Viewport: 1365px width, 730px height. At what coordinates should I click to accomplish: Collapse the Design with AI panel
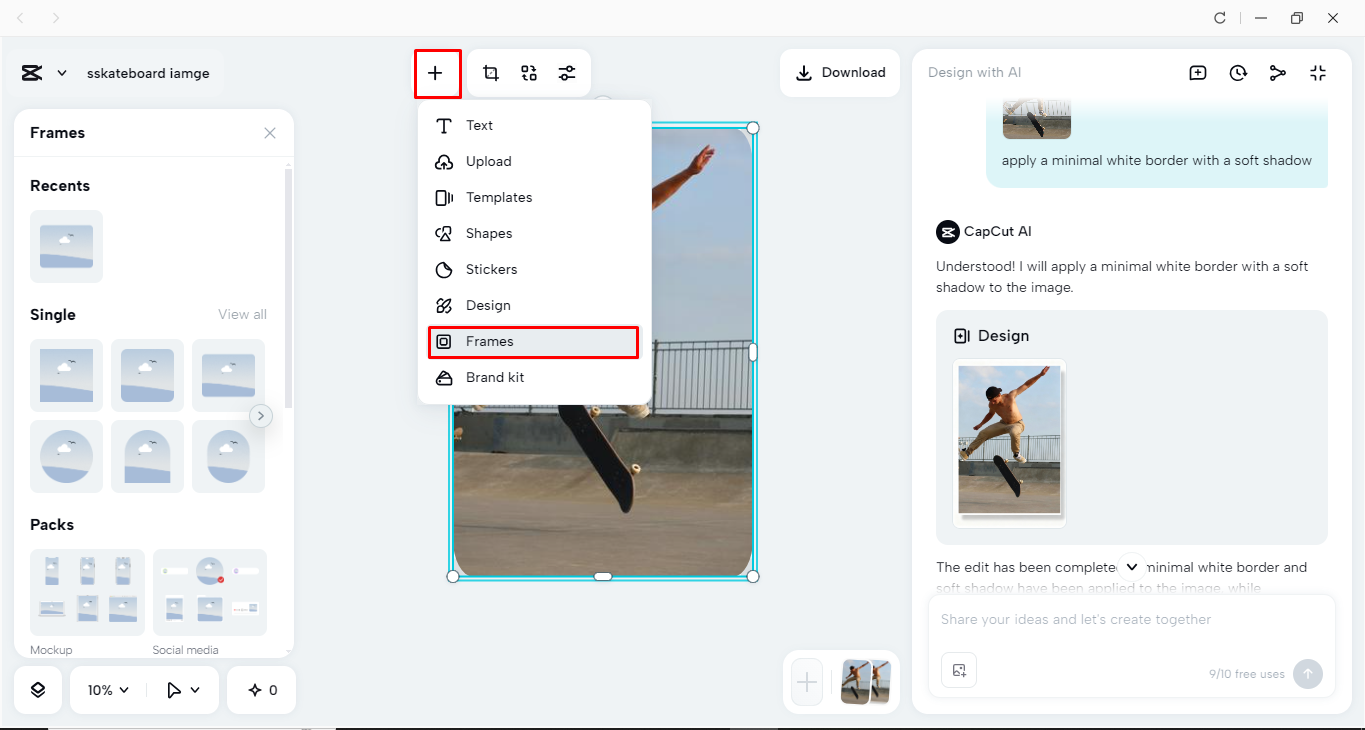[x=1318, y=73]
